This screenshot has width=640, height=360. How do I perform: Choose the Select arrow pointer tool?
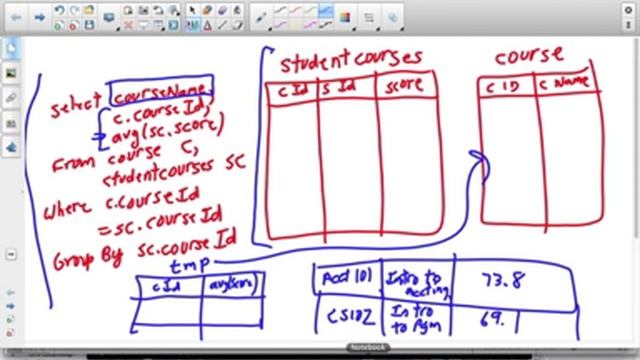(192, 10)
